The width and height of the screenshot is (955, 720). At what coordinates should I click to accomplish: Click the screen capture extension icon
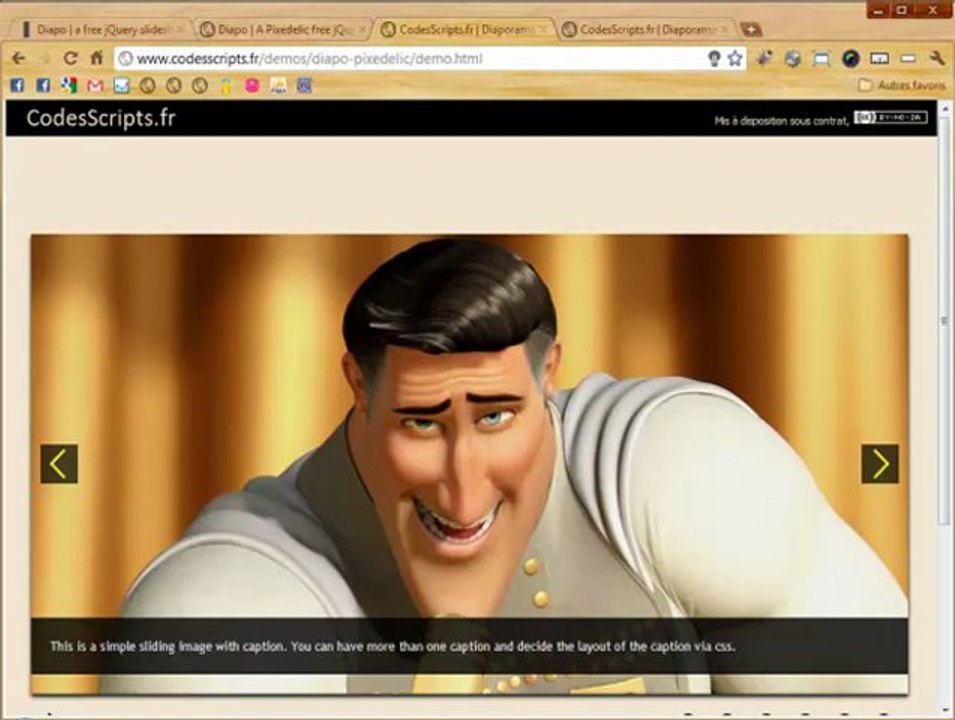pyautogui.click(x=822, y=58)
